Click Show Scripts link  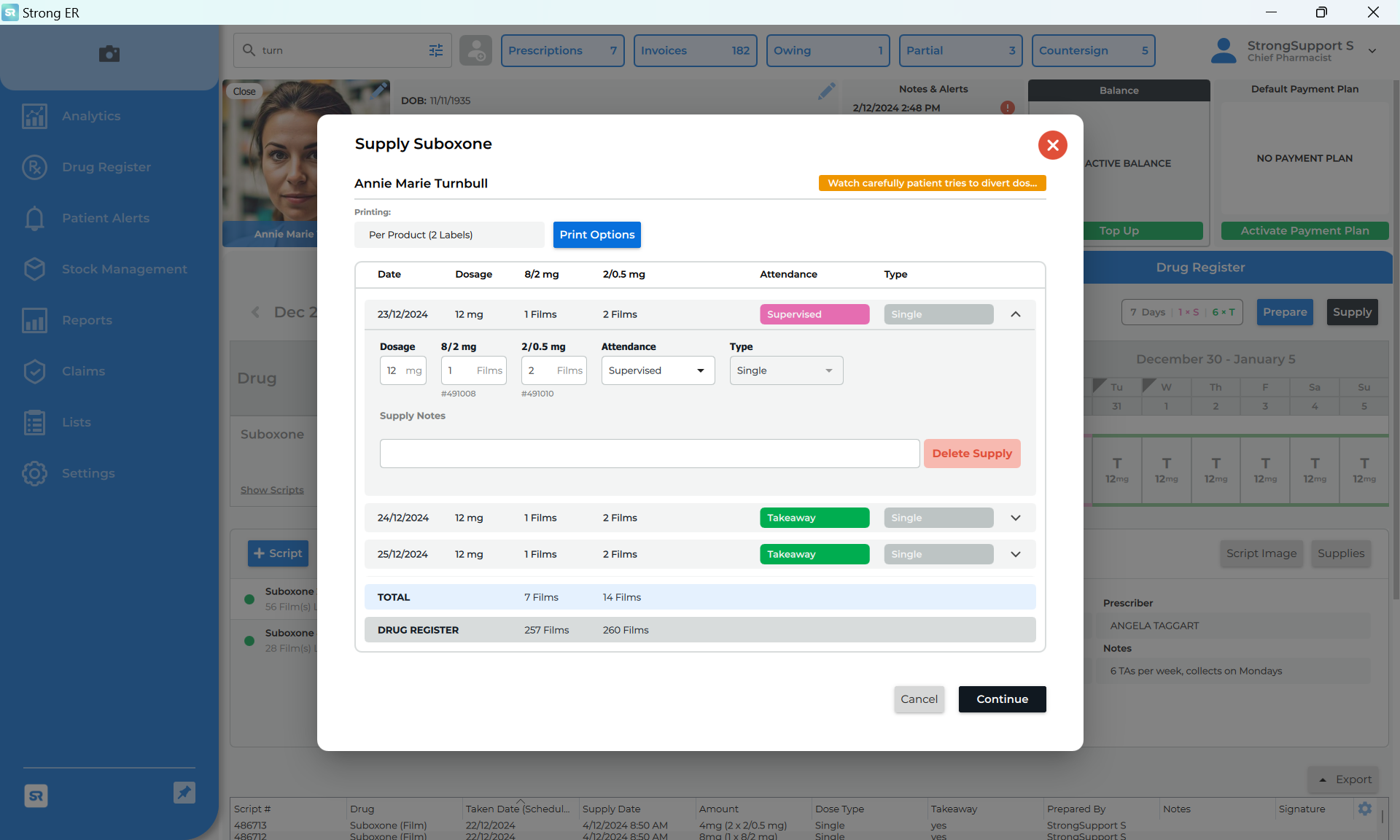272,490
